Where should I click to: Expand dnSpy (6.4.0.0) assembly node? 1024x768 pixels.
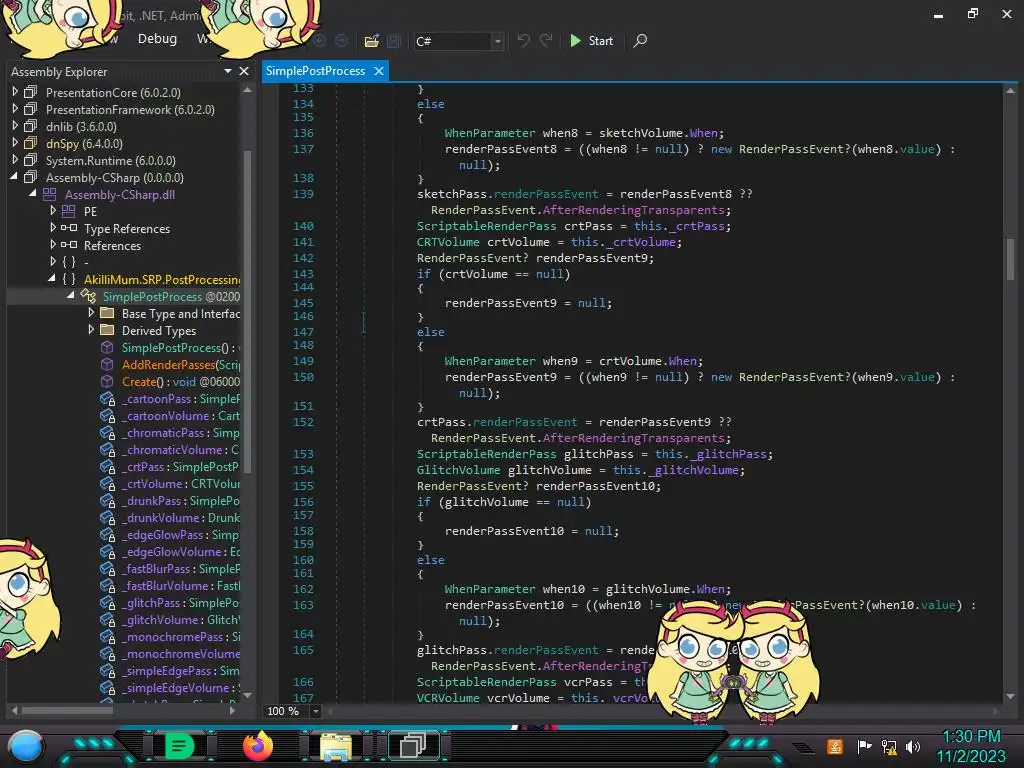click(x=15, y=143)
